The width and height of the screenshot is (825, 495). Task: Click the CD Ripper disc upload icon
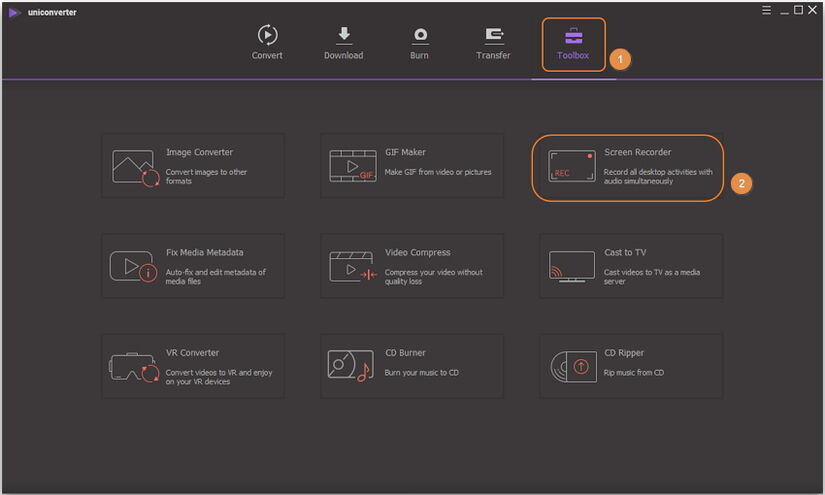point(574,367)
